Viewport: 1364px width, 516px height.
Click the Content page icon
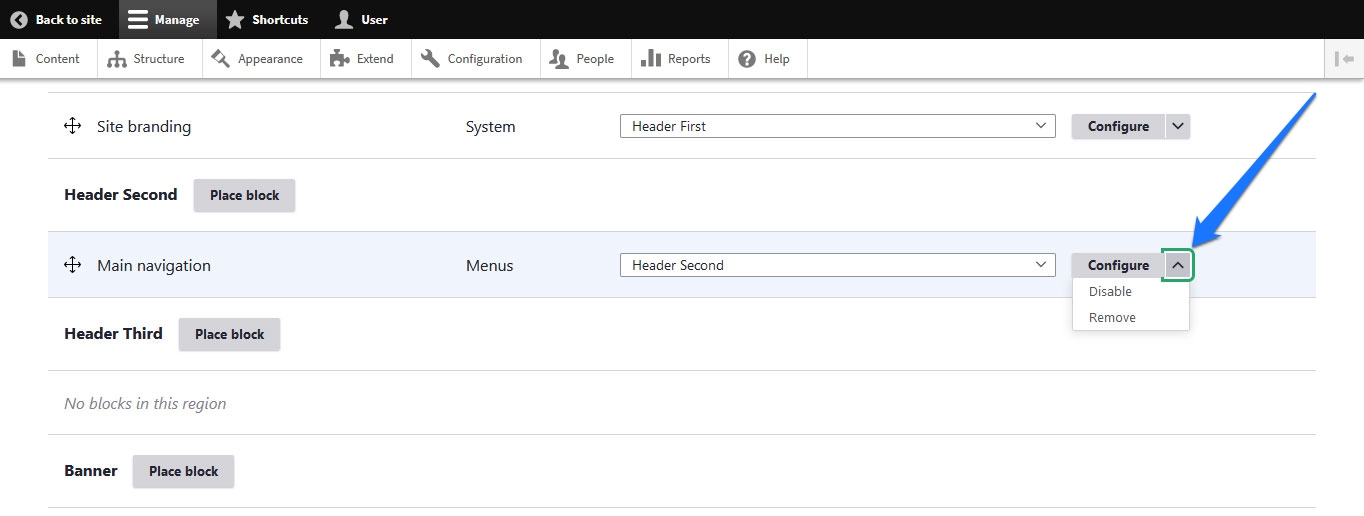(18, 58)
